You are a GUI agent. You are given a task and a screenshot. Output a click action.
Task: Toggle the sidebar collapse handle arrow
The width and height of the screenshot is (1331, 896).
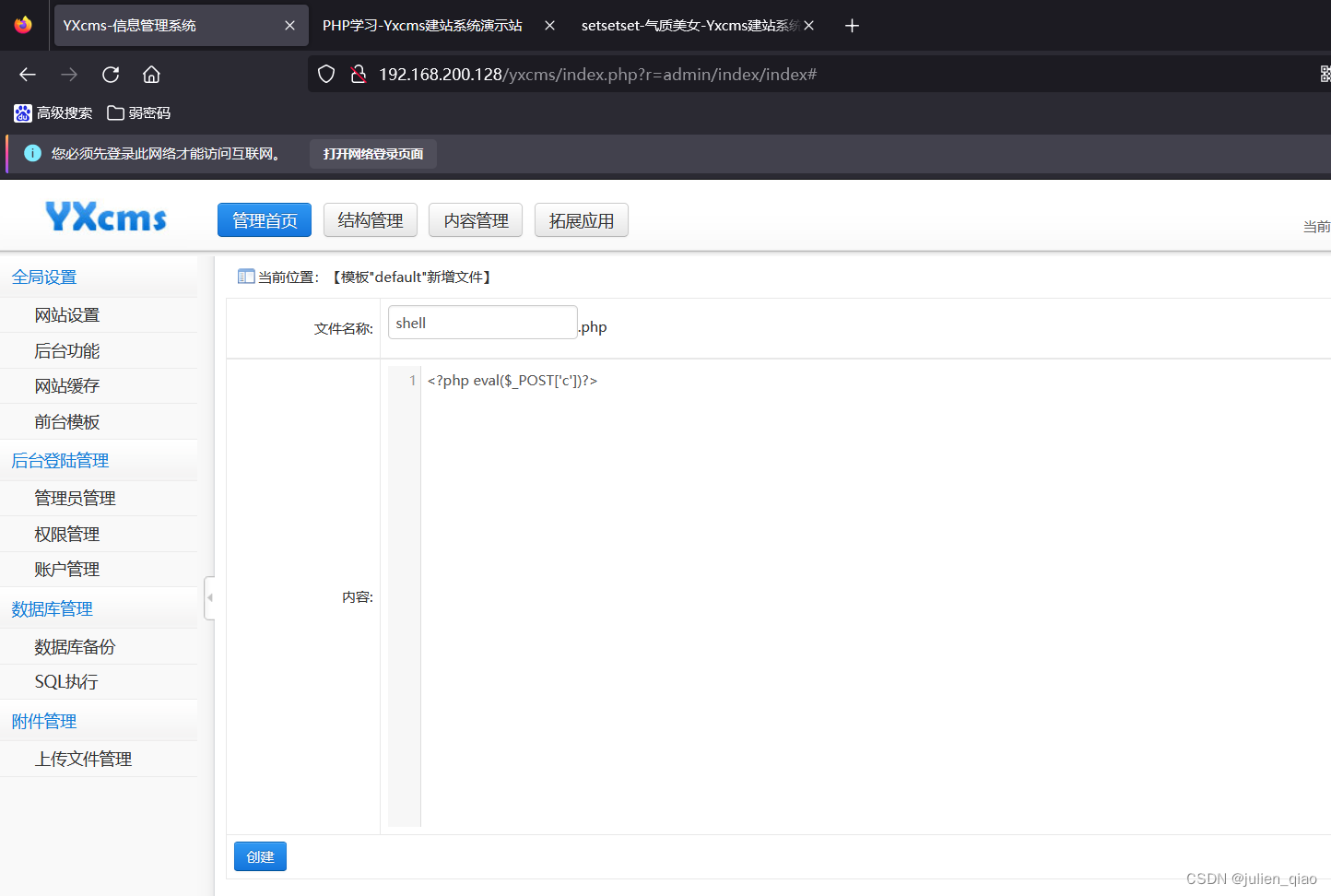tap(209, 597)
